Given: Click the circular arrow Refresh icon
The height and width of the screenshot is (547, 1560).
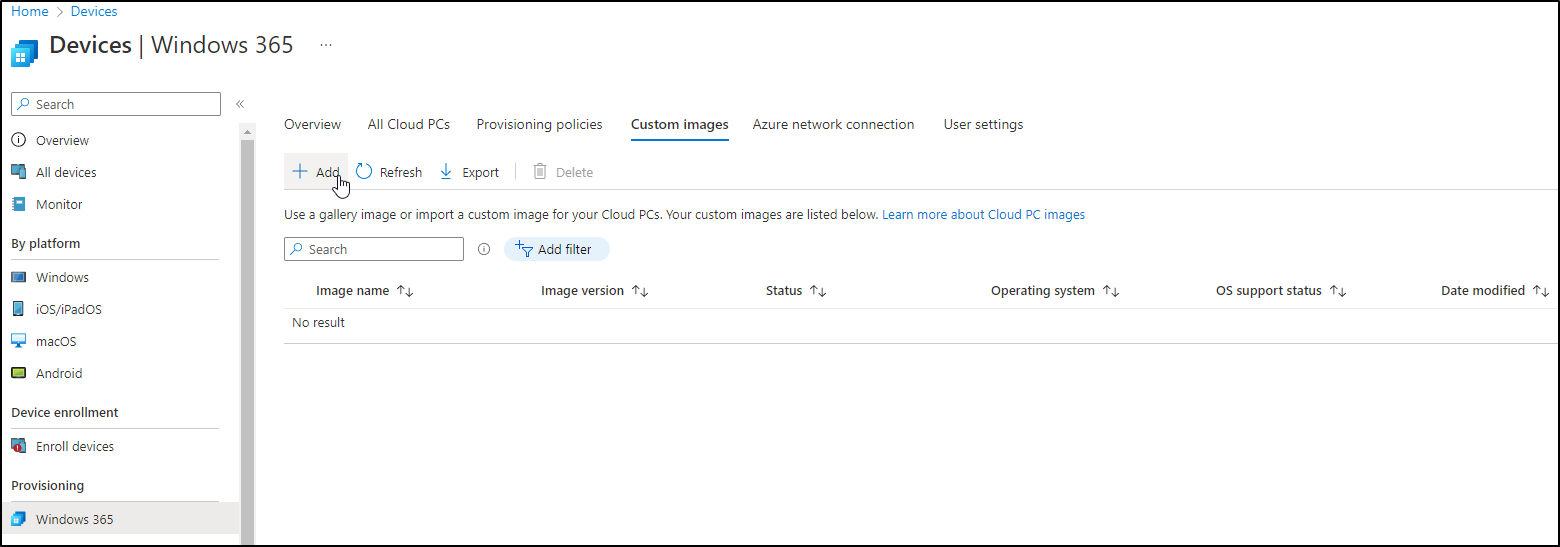Looking at the screenshot, I should pos(364,172).
